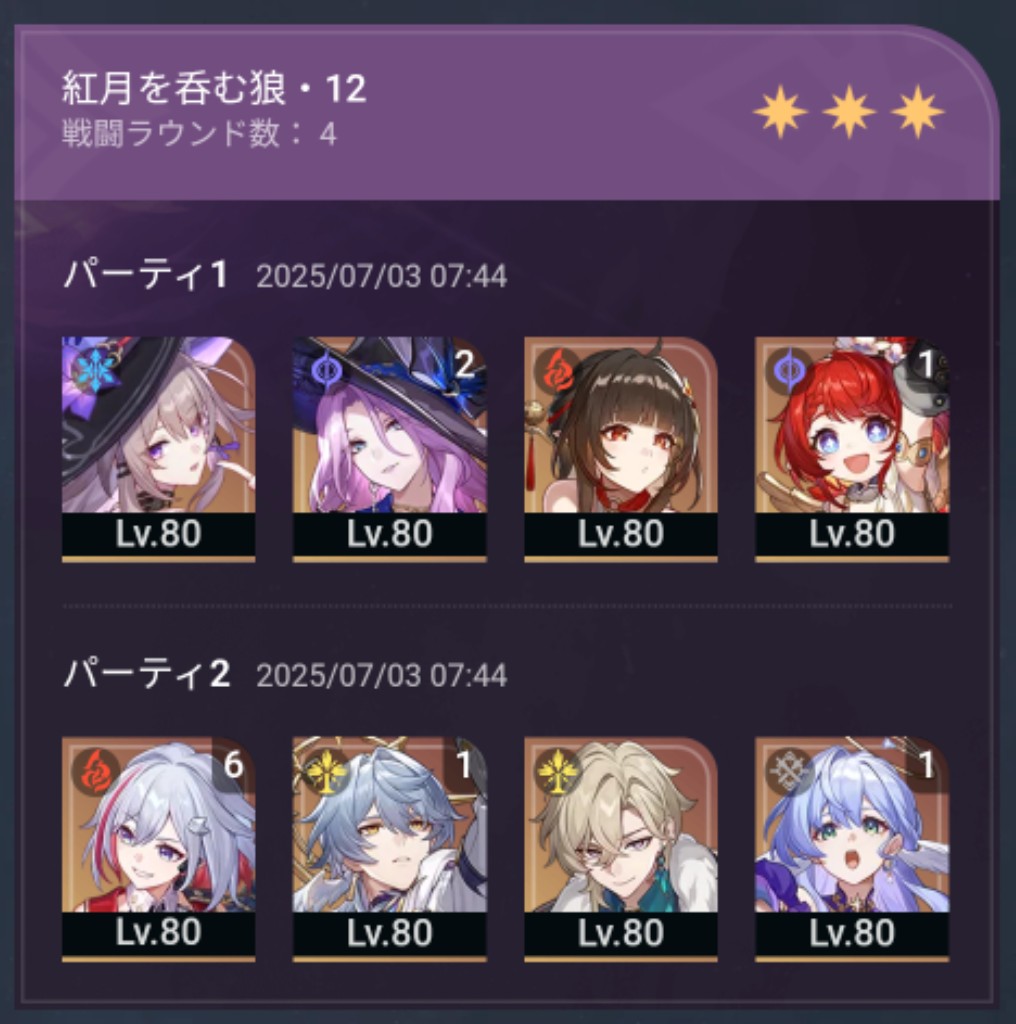The width and height of the screenshot is (1016, 1024).
Task: Select the grey-haired witch hat character portrait
Action: tap(158, 449)
